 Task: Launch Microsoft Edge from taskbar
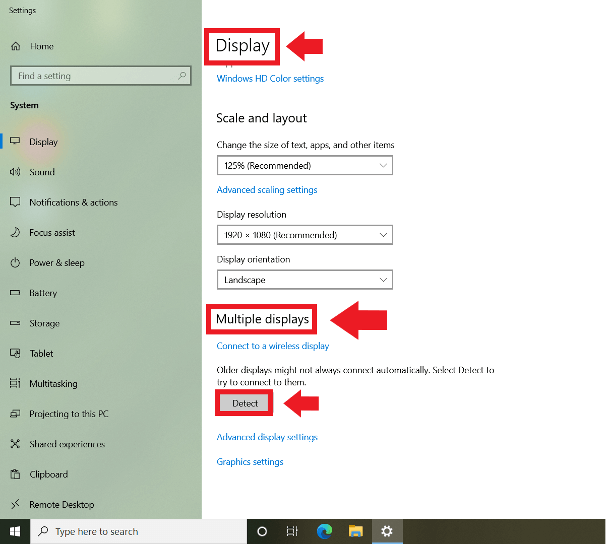click(x=324, y=532)
